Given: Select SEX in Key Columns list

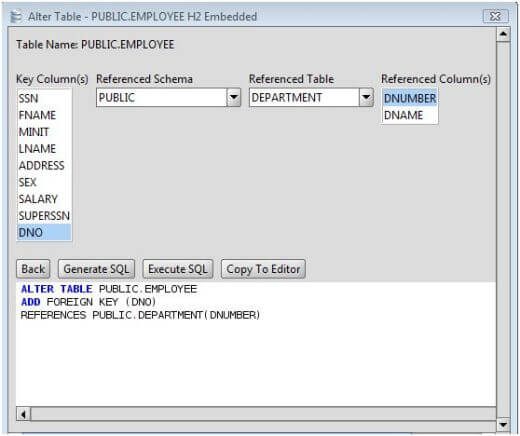Looking at the screenshot, I should pos(44,182).
